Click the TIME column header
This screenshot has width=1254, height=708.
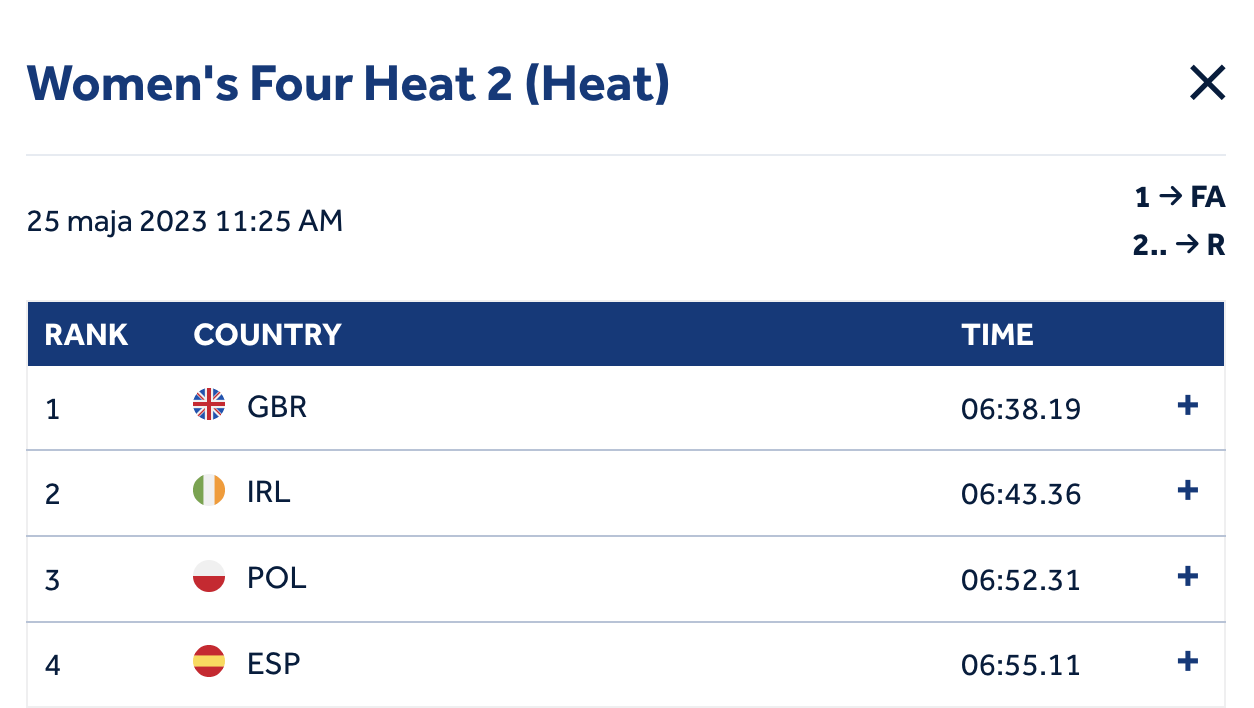coord(997,334)
